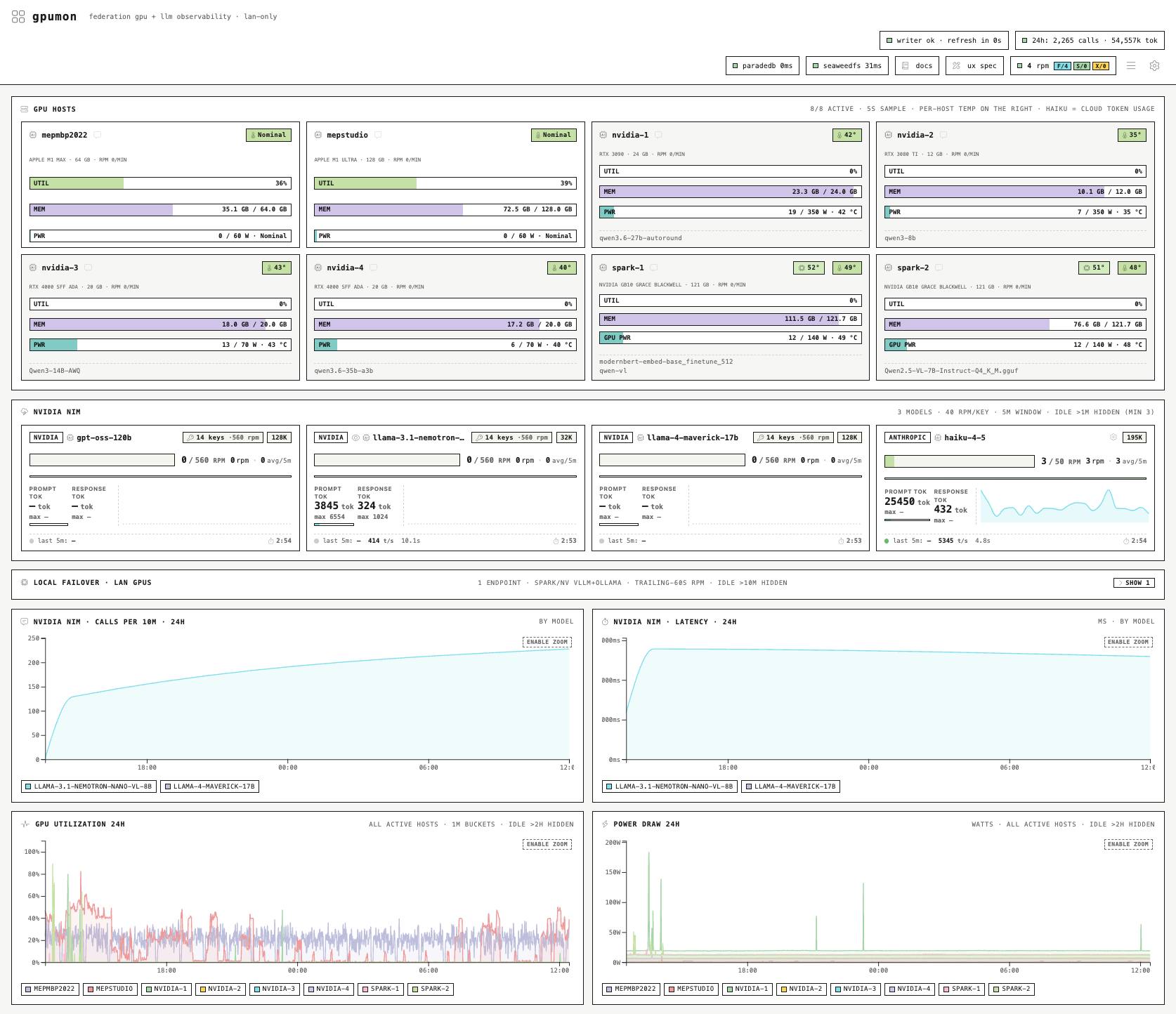Open the docs link
The width and height of the screenshot is (1176, 1014).
point(917,66)
